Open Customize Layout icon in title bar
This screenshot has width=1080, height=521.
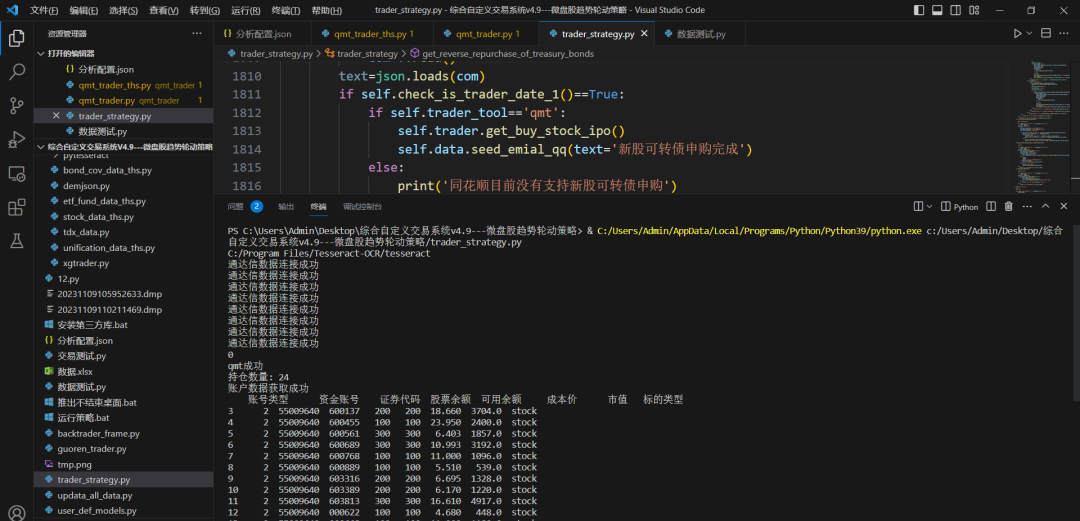coord(975,10)
